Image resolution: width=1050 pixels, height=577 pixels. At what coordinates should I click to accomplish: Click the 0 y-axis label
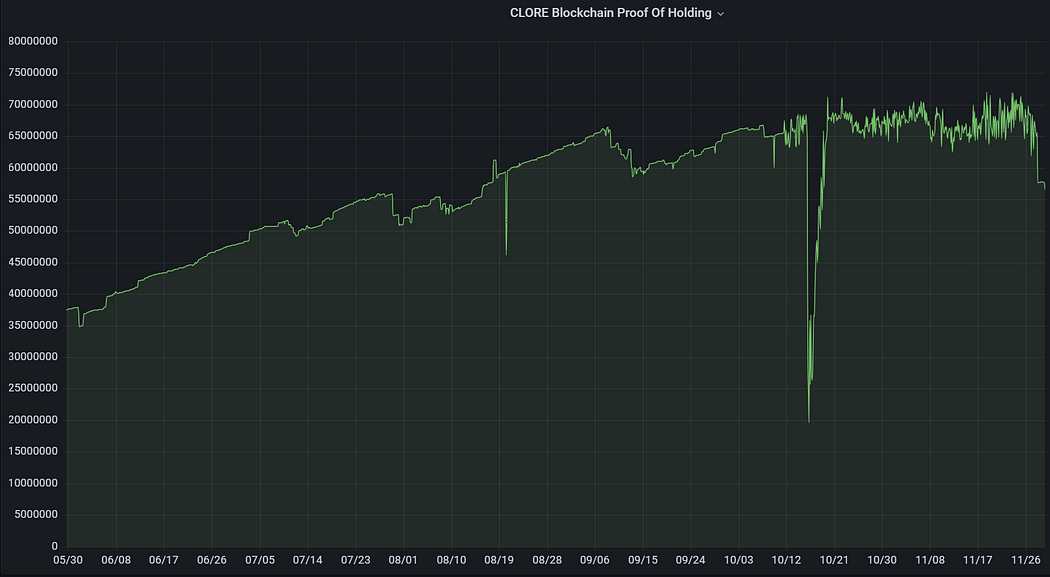pyautogui.click(x=55, y=546)
